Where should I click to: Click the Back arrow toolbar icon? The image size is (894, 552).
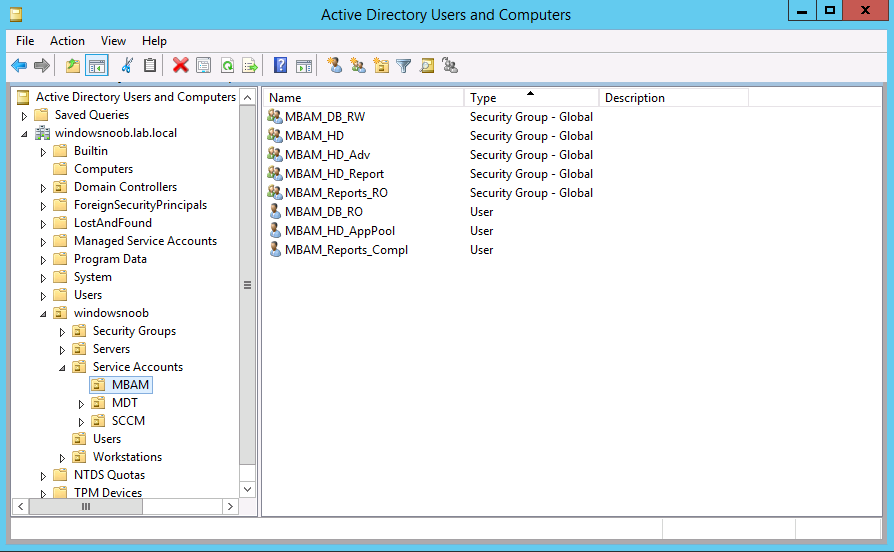point(19,66)
